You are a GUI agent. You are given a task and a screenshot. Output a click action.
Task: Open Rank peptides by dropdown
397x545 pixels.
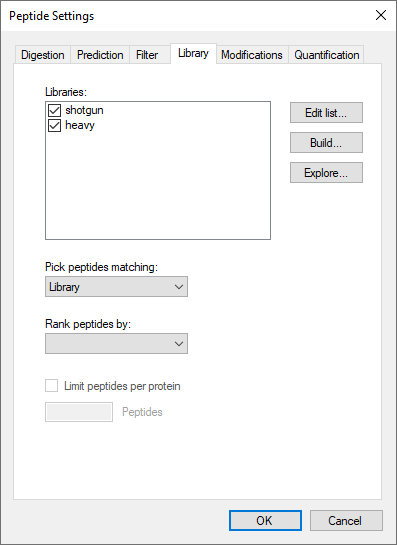[116, 344]
